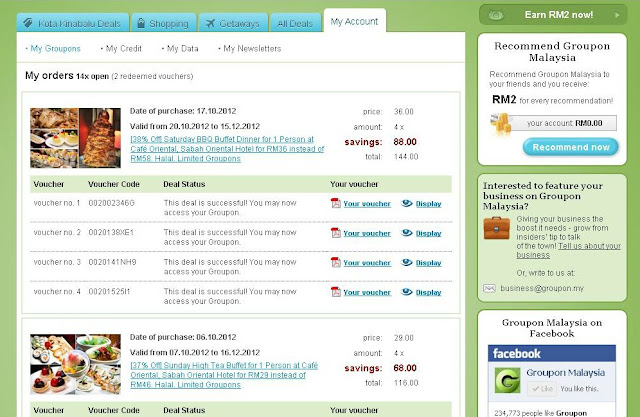Click PDF icon for voucher no. 4
The image size is (640, 417).
336,292
